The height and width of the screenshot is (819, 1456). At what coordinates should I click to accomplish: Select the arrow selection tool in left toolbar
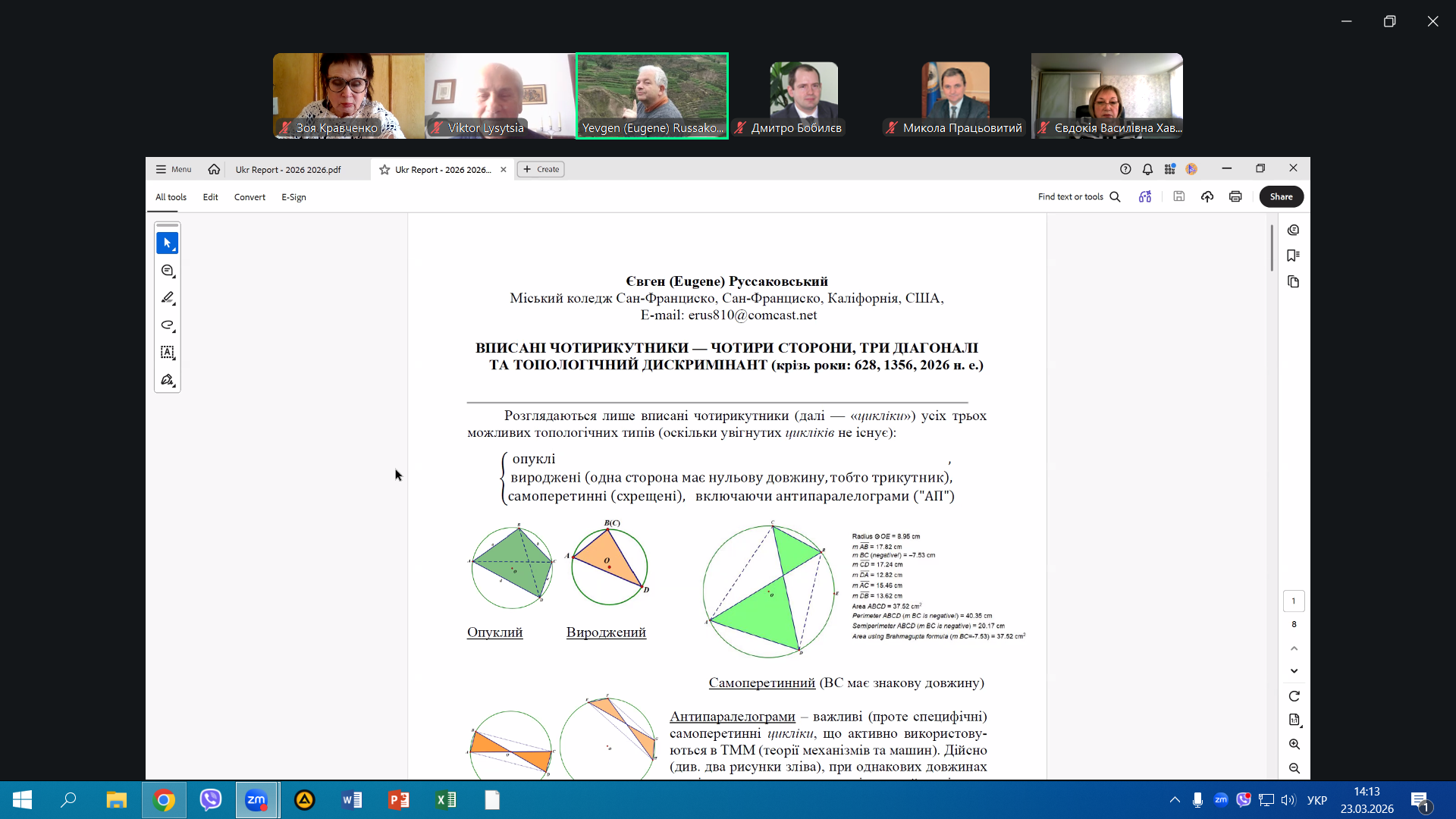[167, 243]
